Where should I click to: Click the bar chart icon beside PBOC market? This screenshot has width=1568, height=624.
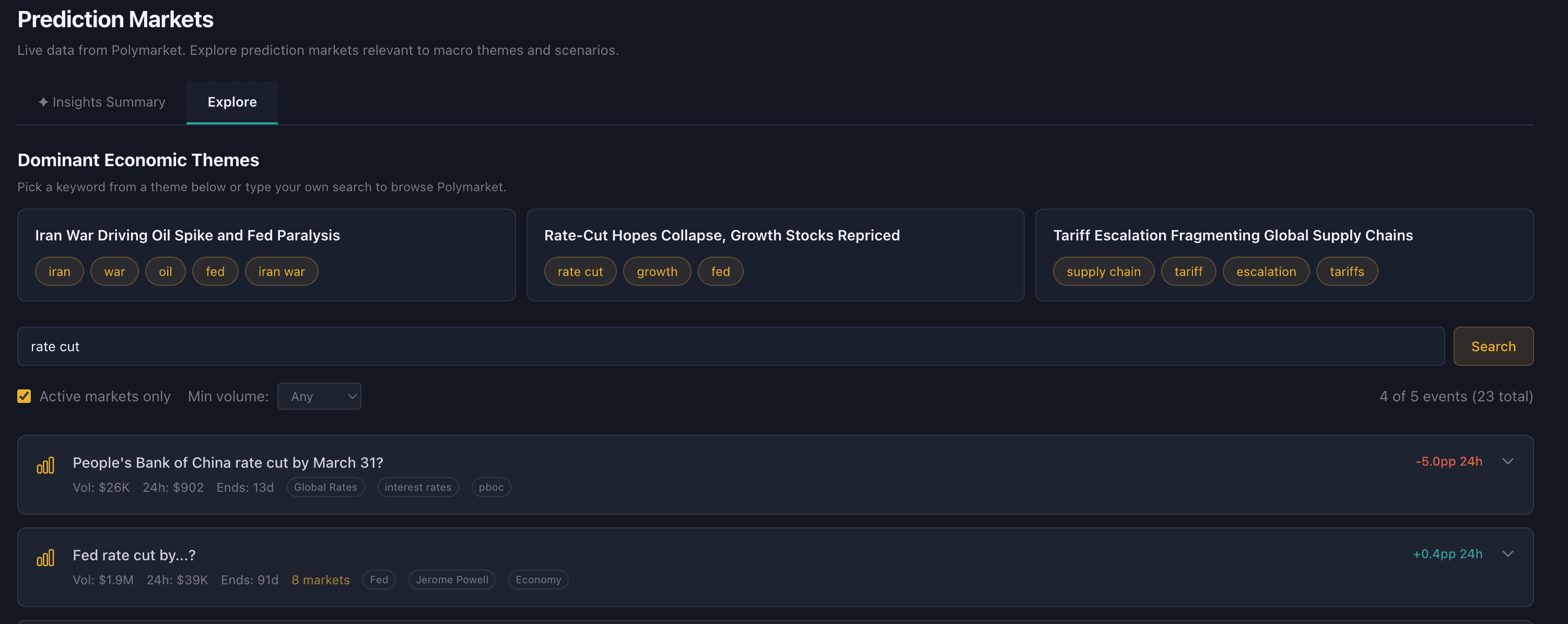tap(45, 465)
